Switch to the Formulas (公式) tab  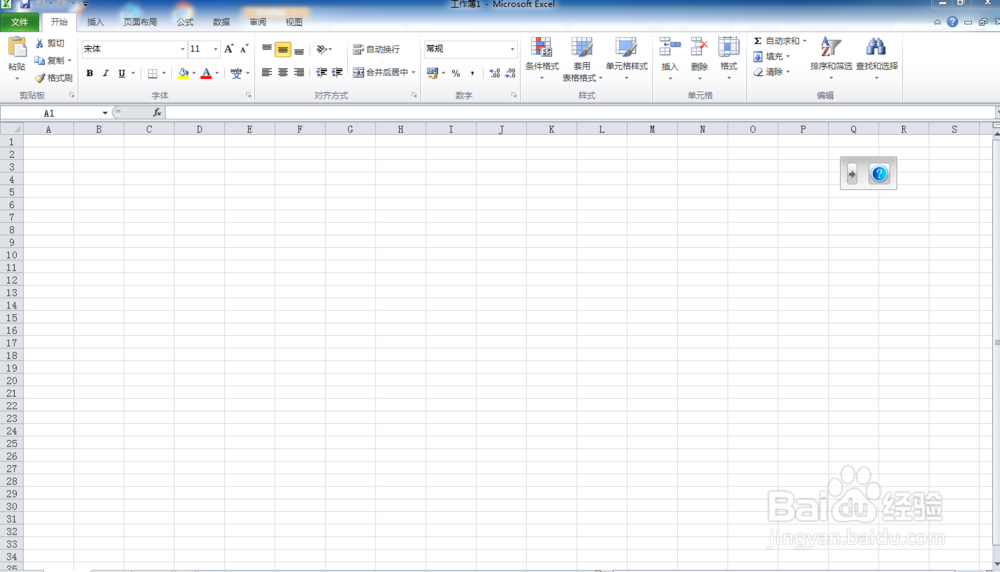(x=185, y=22)
